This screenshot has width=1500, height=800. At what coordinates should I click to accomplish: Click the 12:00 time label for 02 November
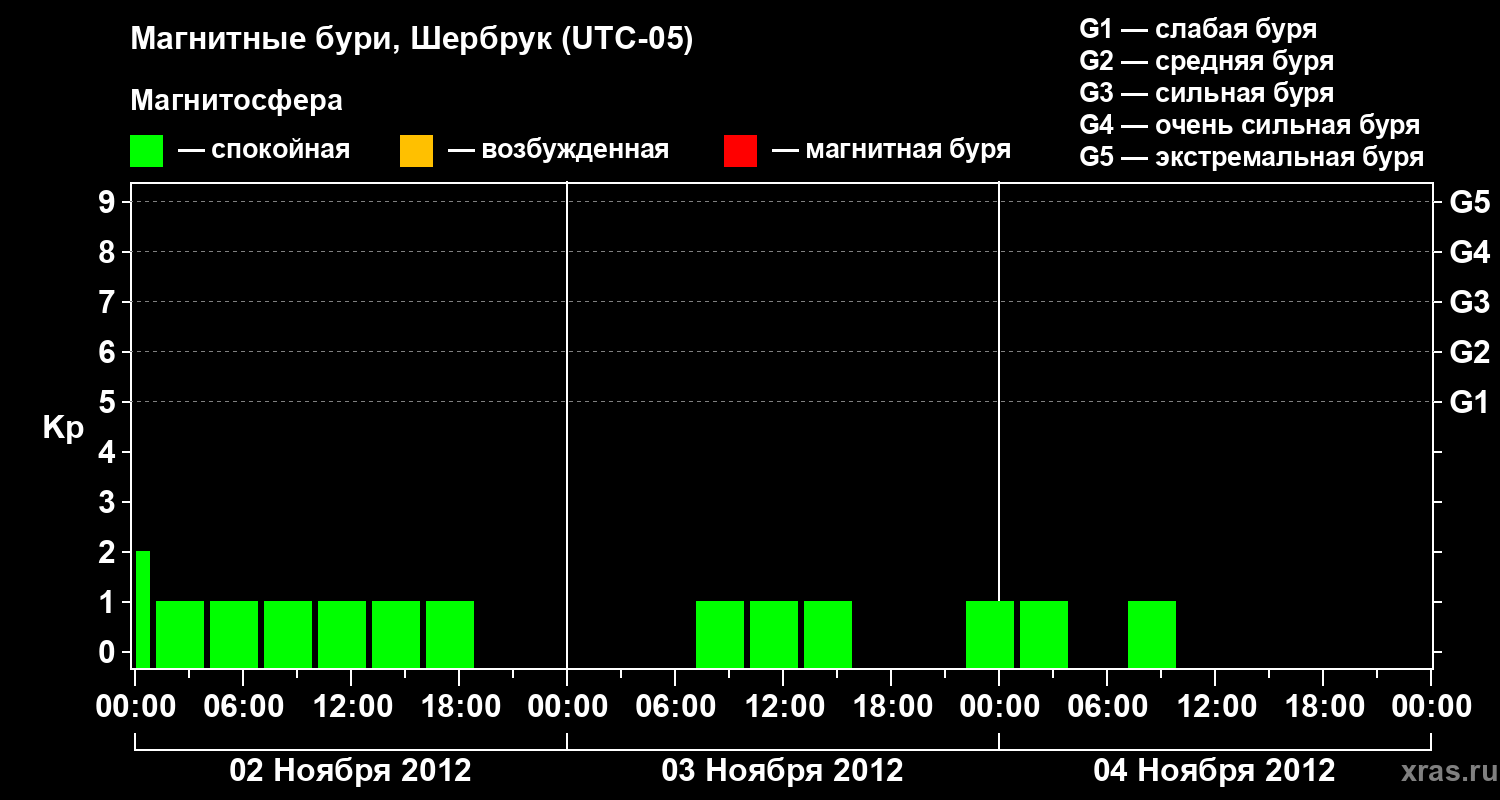(x=351, y=707)
